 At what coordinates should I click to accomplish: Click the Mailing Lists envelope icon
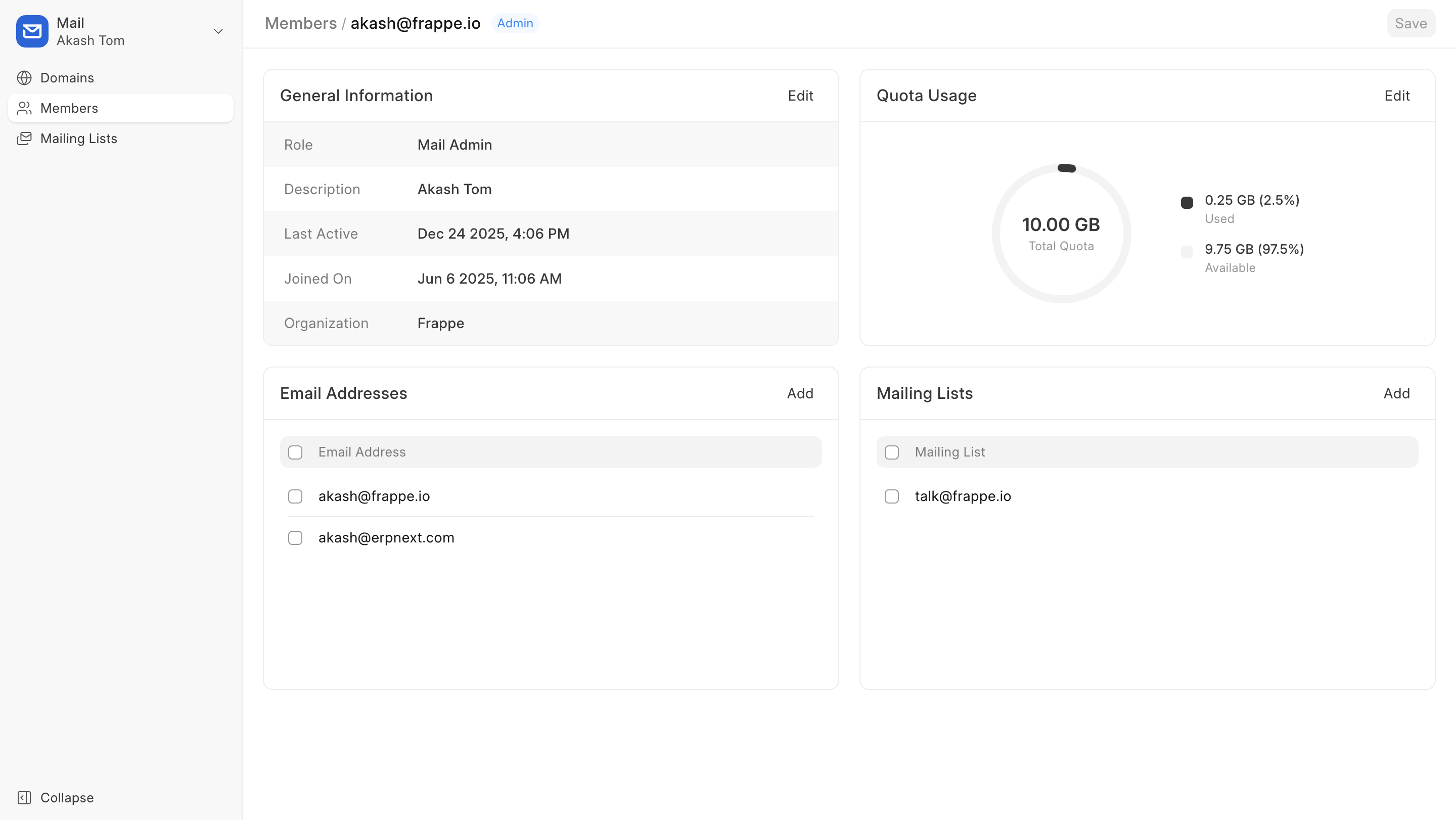(x=24, y=139)
